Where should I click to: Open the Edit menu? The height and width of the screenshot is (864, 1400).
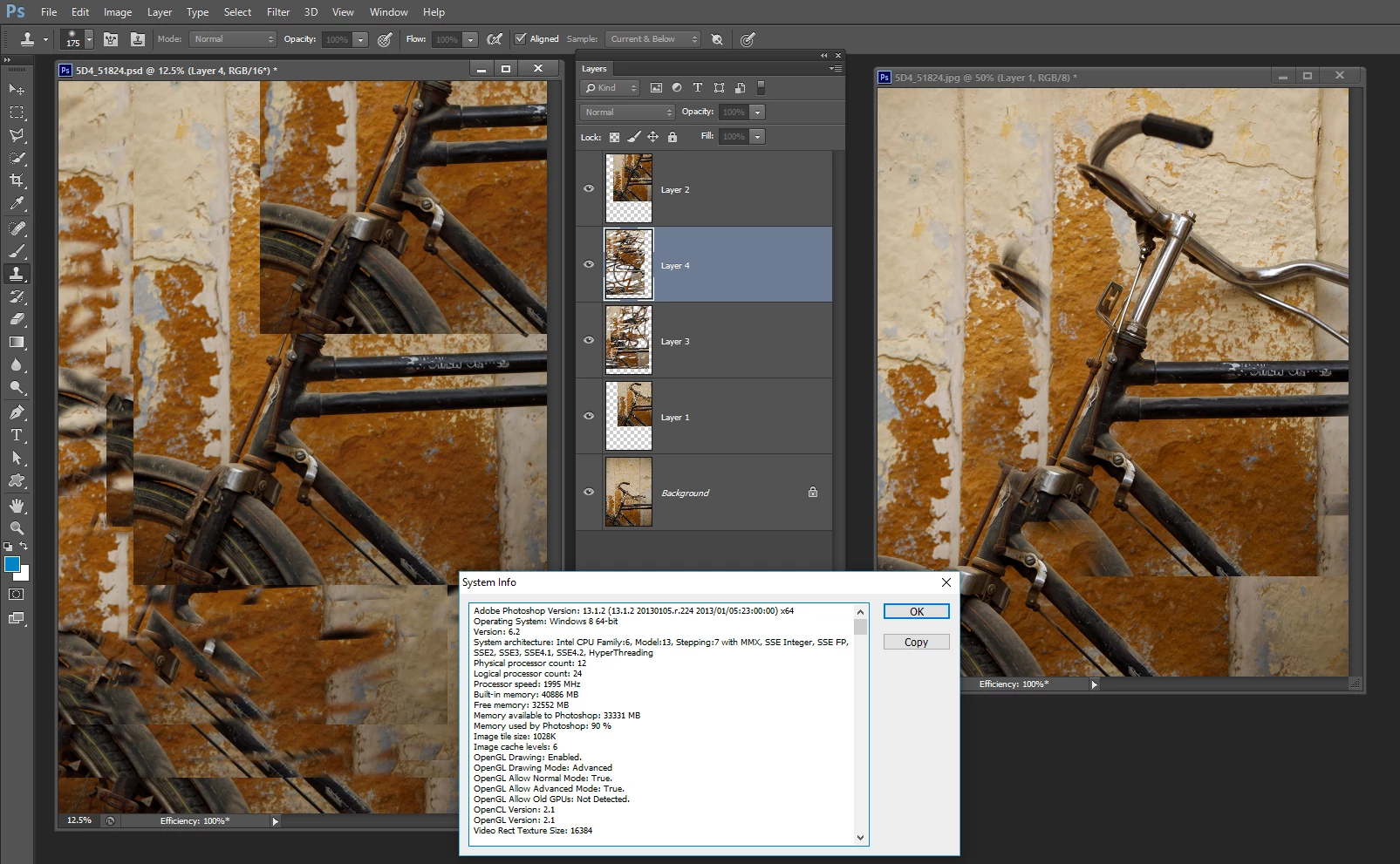tap(80, 12)
